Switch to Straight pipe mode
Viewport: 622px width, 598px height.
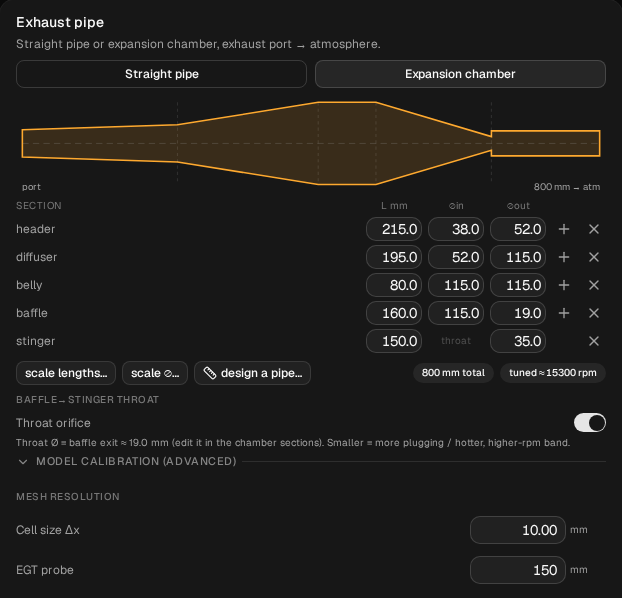pyautogui.click(x=161, y=74)
